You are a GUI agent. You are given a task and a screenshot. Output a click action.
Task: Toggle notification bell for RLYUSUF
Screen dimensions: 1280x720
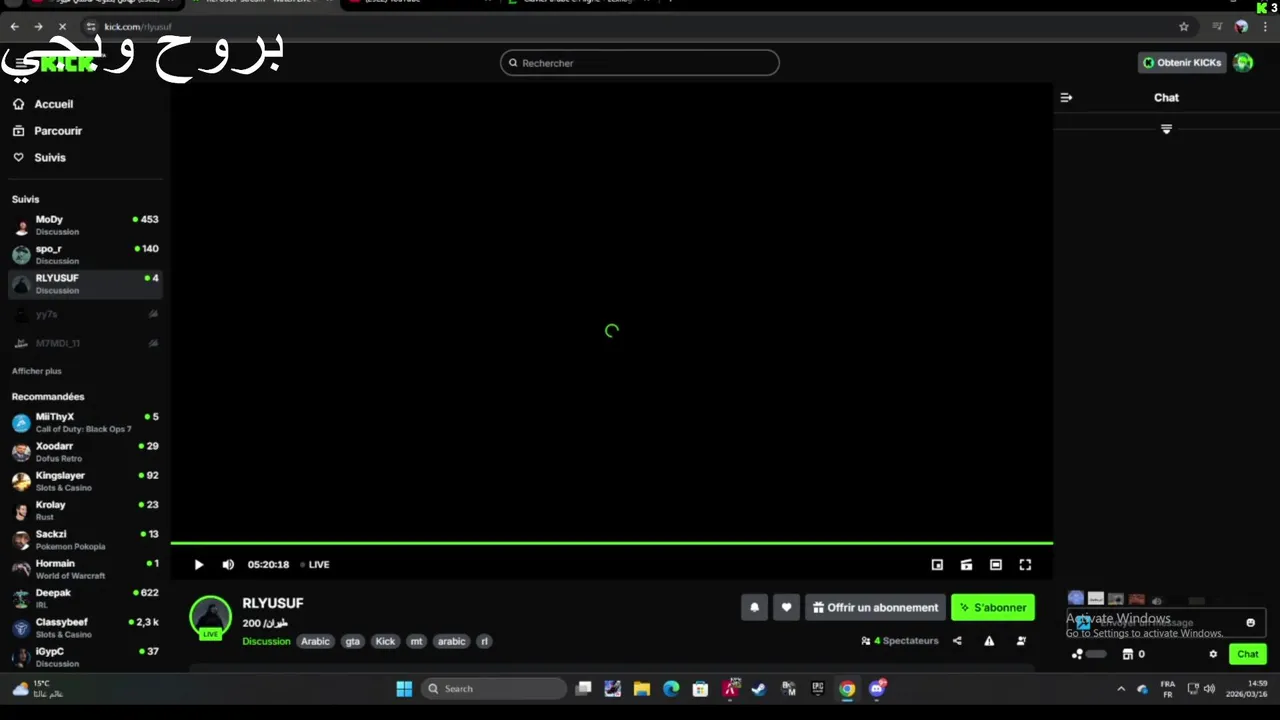pos(754,607)
